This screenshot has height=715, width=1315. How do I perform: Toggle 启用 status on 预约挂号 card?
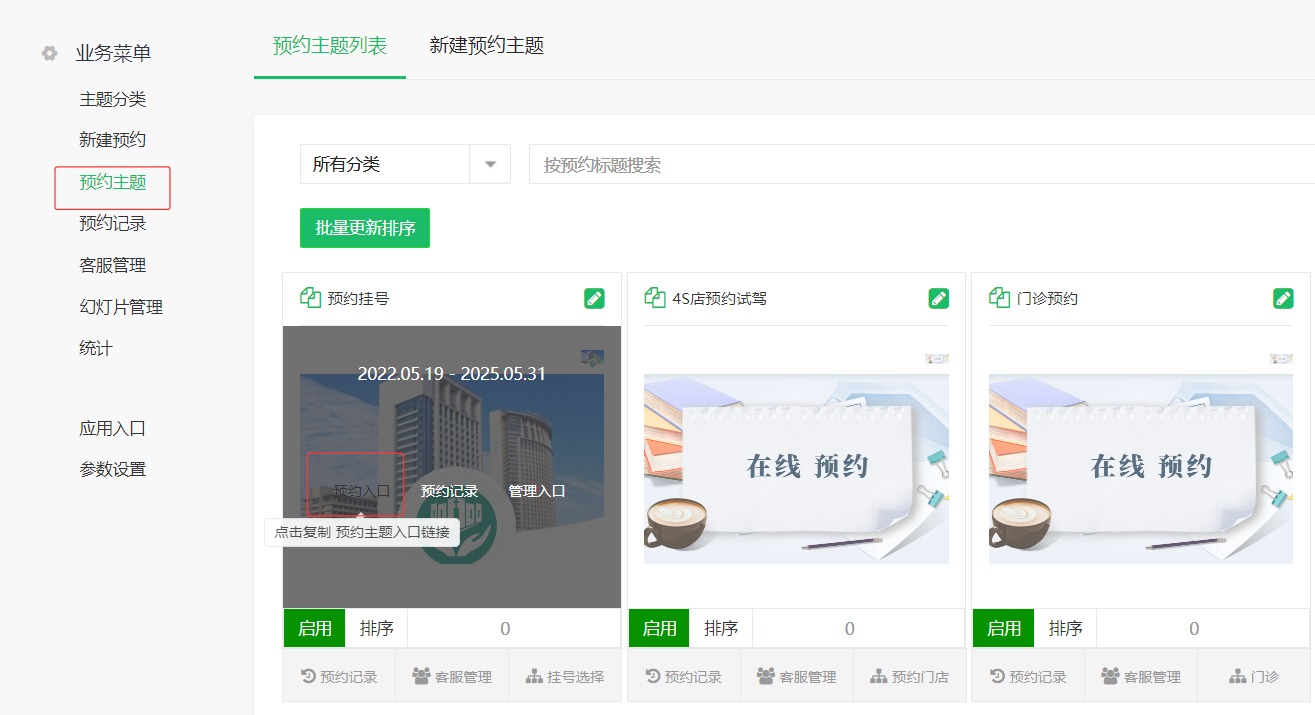[x=315, y=628]
